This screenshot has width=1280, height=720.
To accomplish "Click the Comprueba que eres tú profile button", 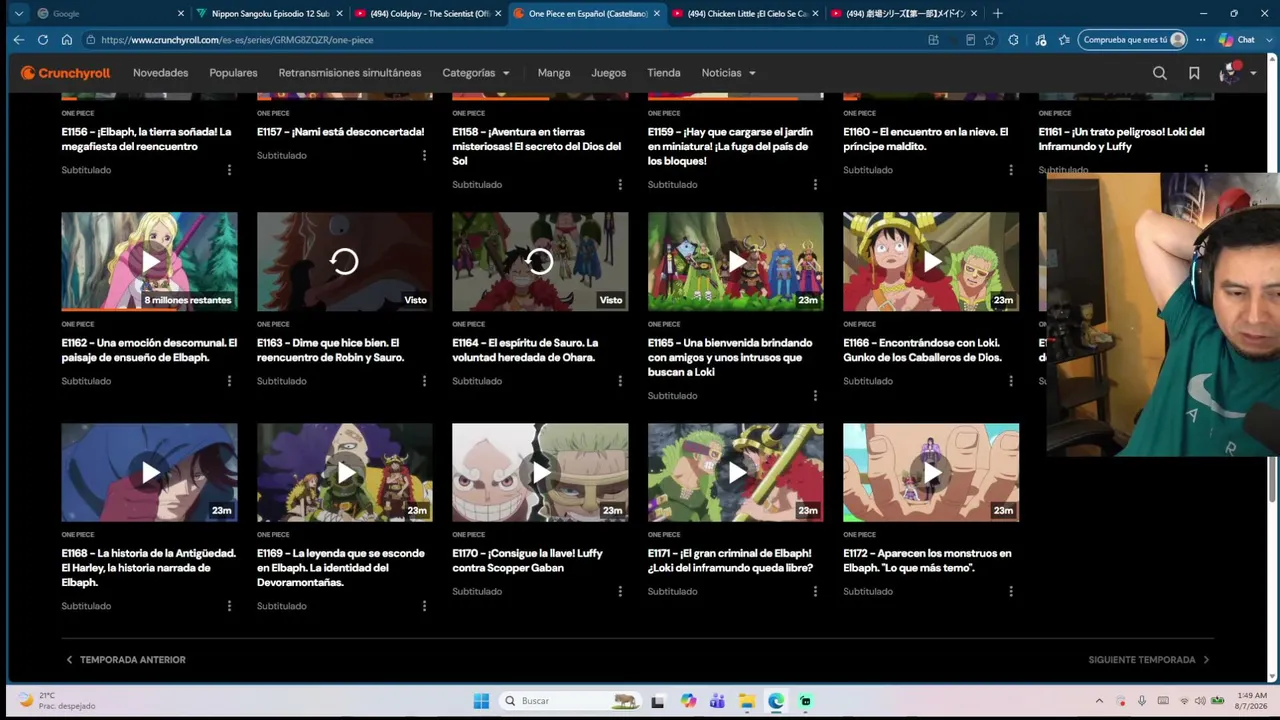I will tap(1134, 40).
